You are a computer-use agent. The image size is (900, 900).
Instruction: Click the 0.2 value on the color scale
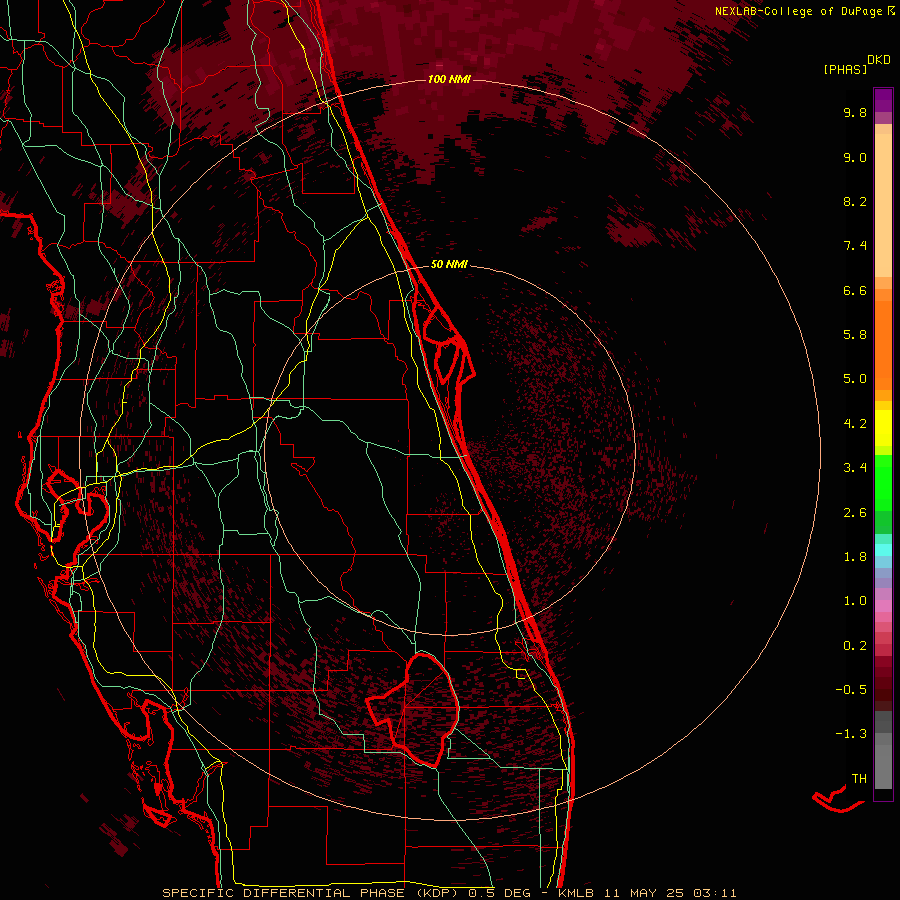click(855, 646)
